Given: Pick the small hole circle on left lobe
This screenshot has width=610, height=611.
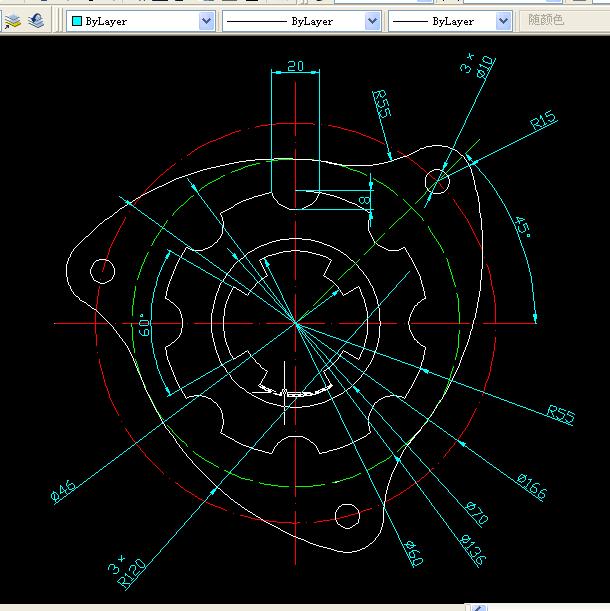Looking at the screenshot, I should pos(103,271).
